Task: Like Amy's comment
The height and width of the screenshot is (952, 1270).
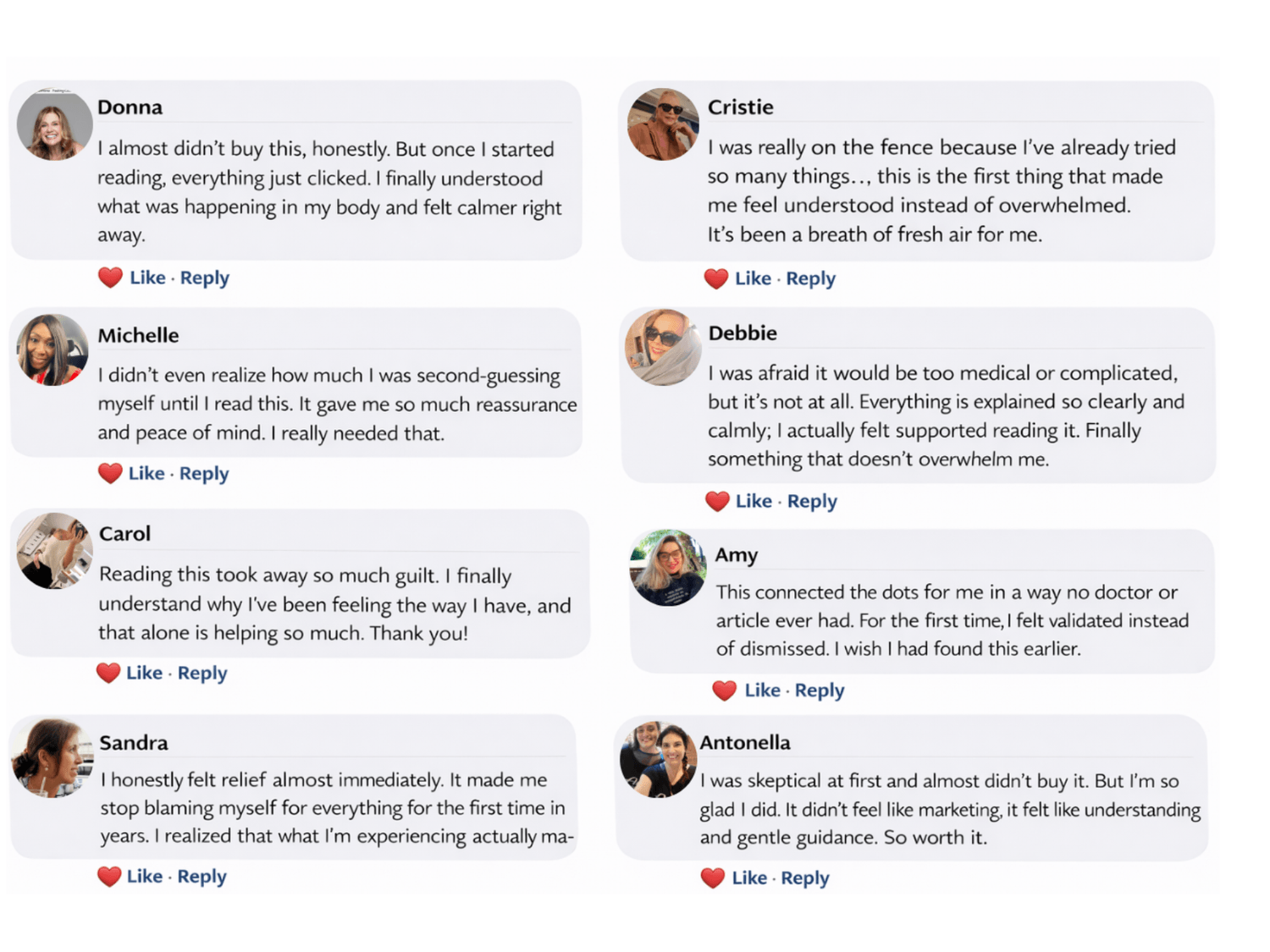Action: (762, 691)
